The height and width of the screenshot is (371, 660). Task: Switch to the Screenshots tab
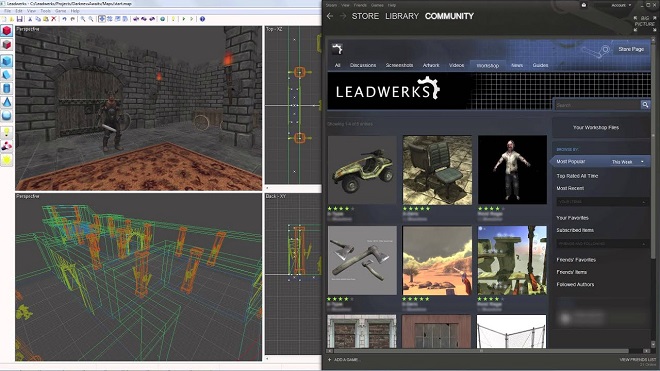tap(399, 65)
